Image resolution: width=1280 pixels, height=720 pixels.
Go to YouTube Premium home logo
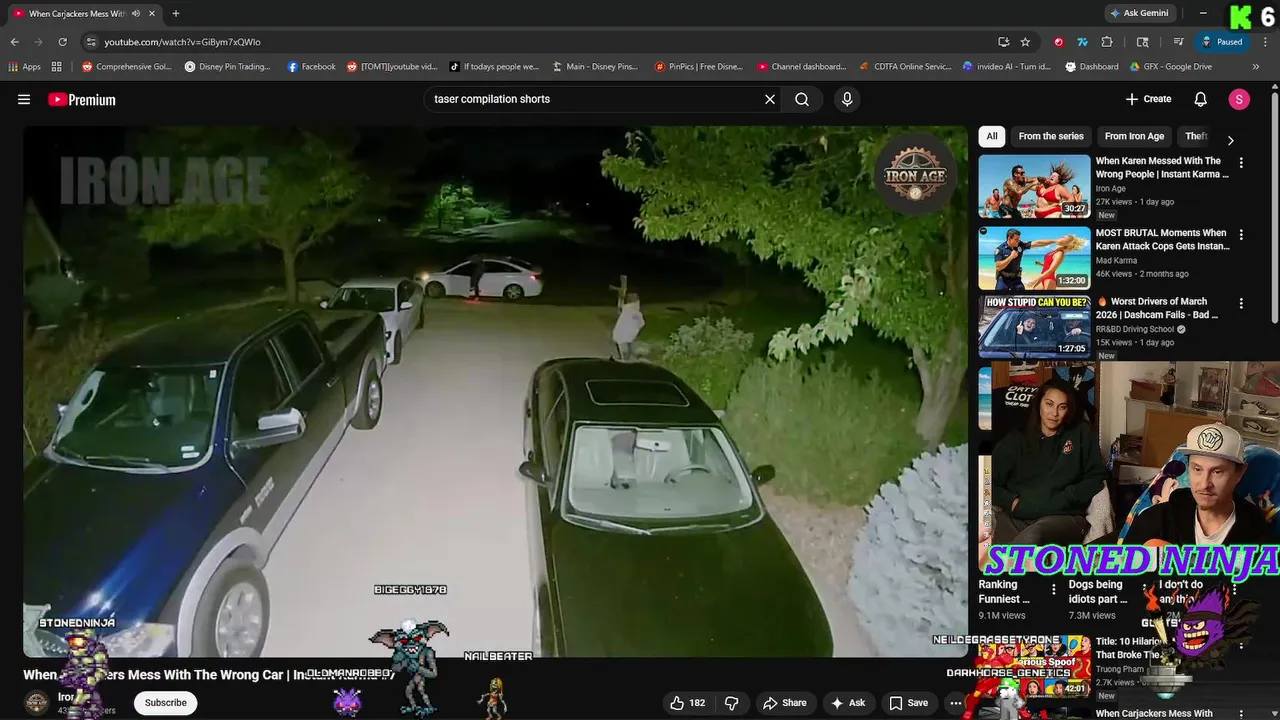[82, 99]
